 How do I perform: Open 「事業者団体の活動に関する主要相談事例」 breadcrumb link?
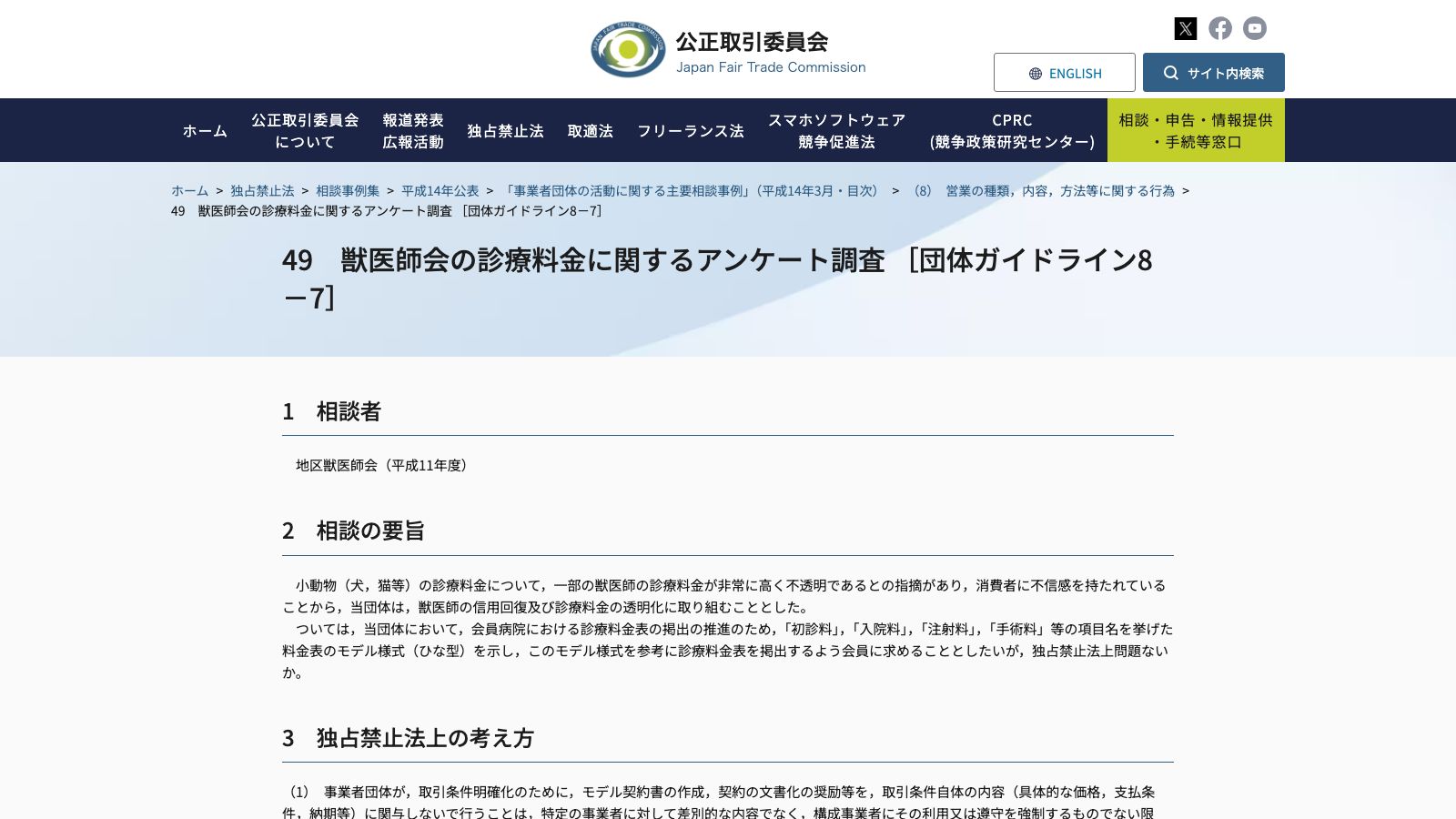pos(692,191)
